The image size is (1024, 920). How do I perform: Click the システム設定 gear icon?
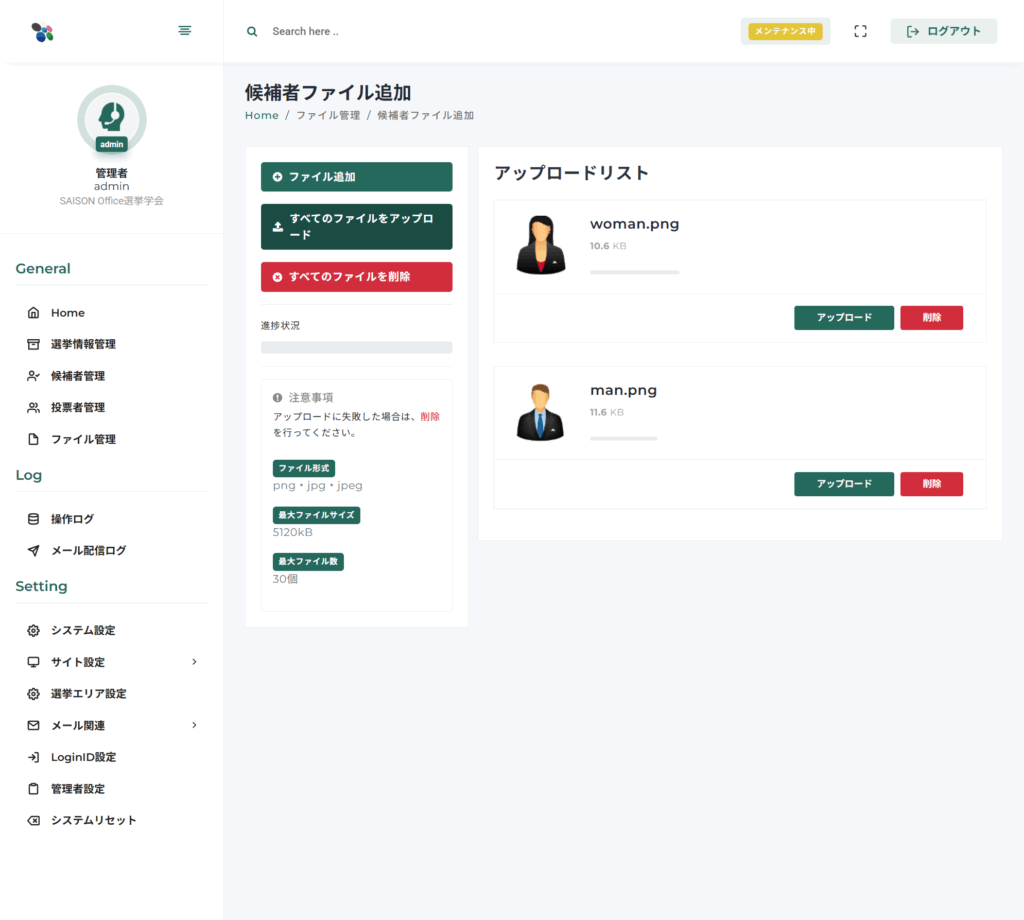pyautogui.click(x=33, y=630)
